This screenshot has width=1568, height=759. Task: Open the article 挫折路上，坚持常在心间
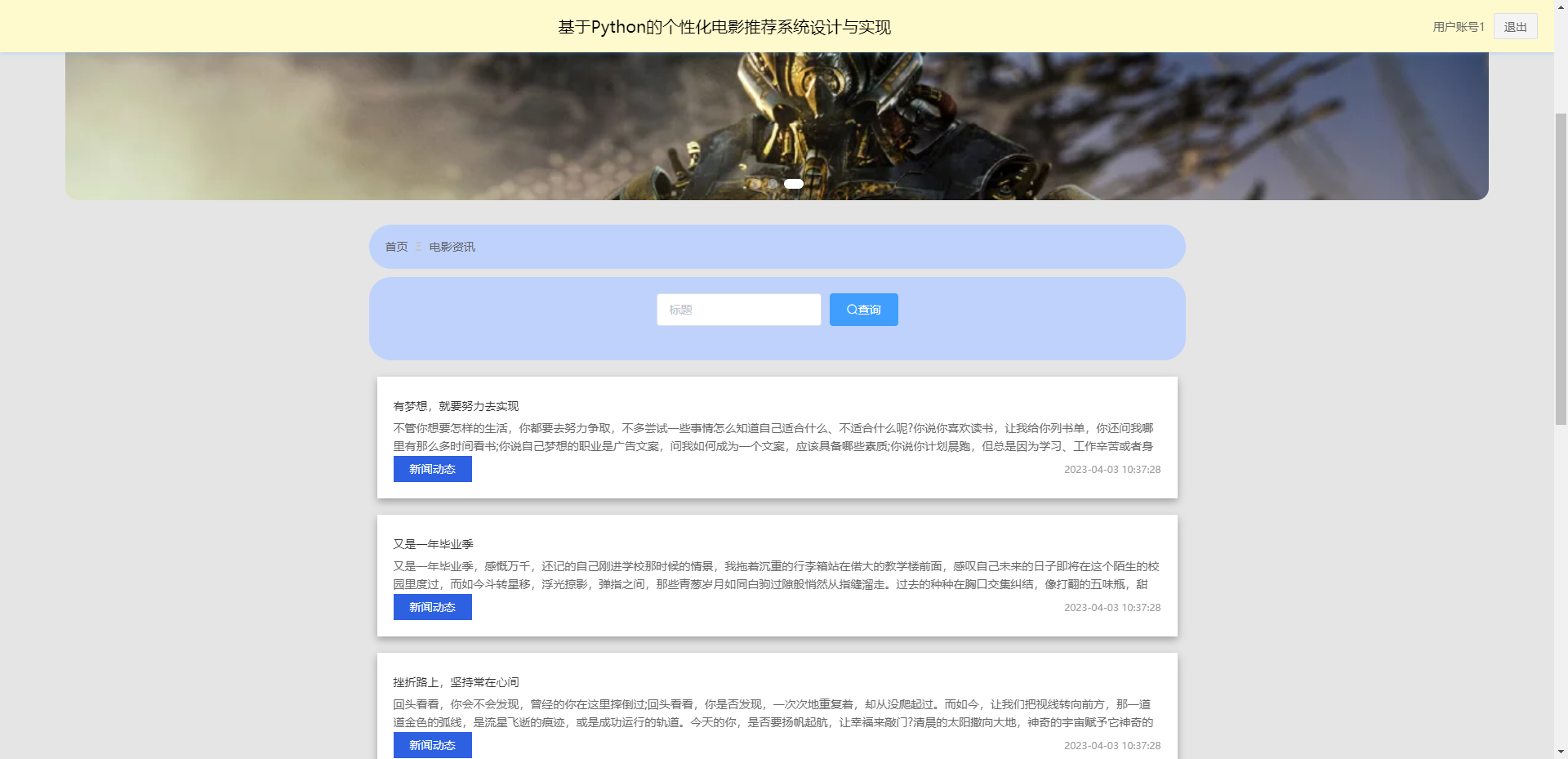pyautogui.click(x=455, y=681)
